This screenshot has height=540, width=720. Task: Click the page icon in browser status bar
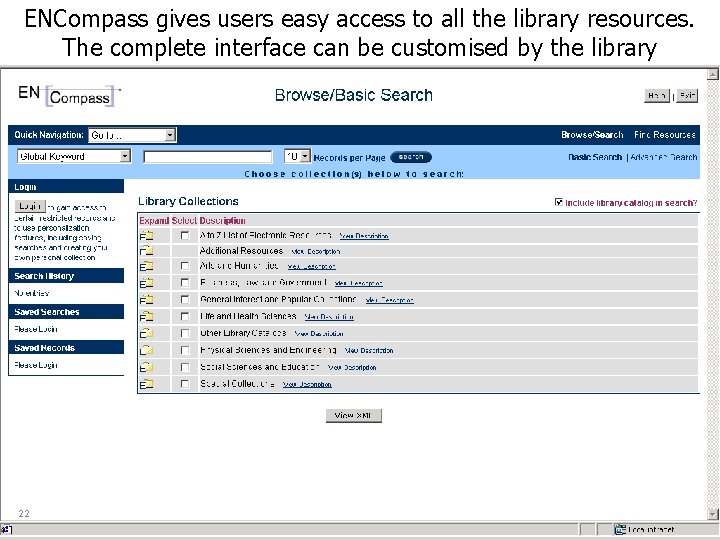[7, 529]
